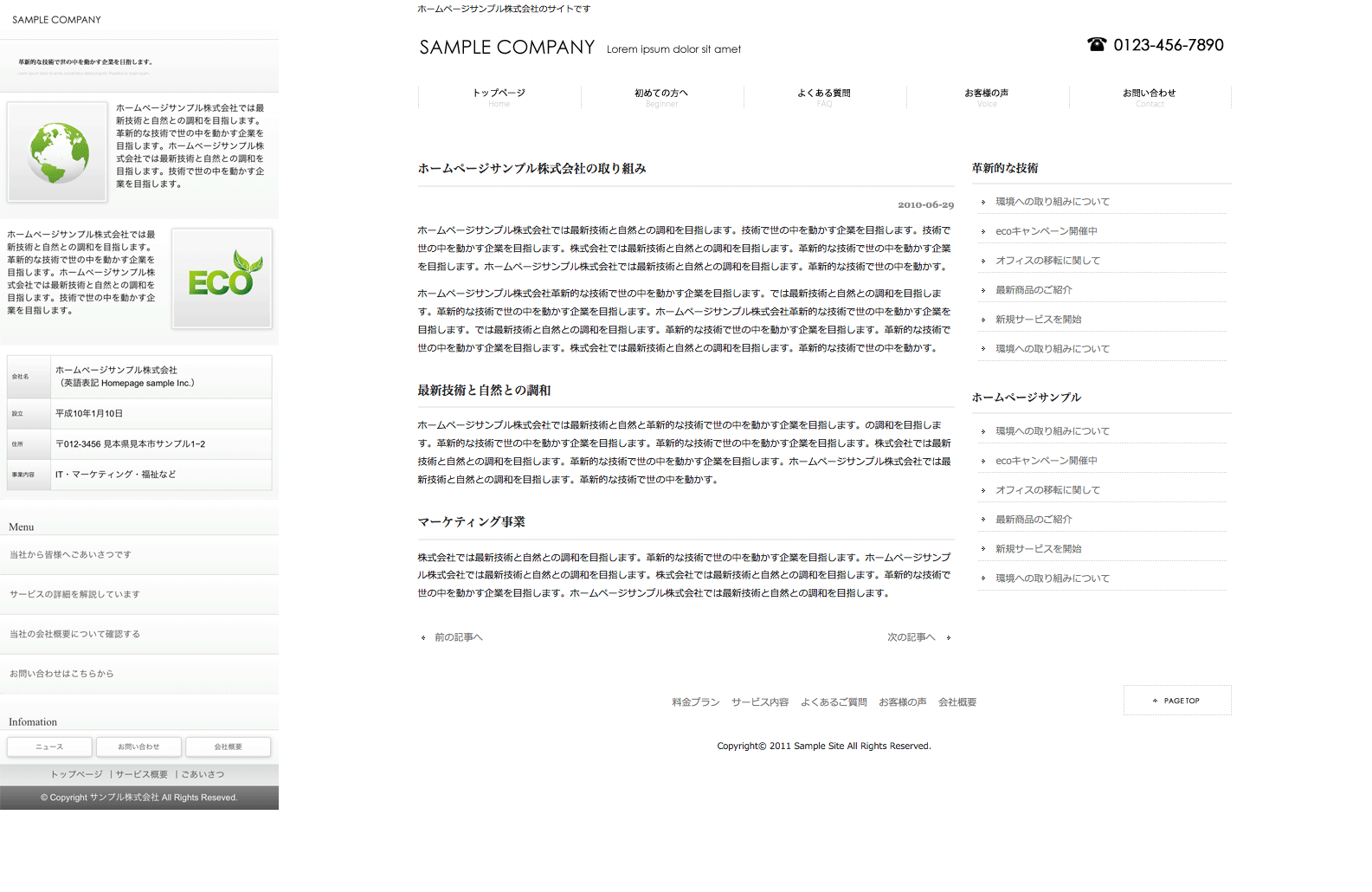Click the 会社概要 button under Infomation
This screenshot has height=892, width=1372.
click(x=229, y=747)
